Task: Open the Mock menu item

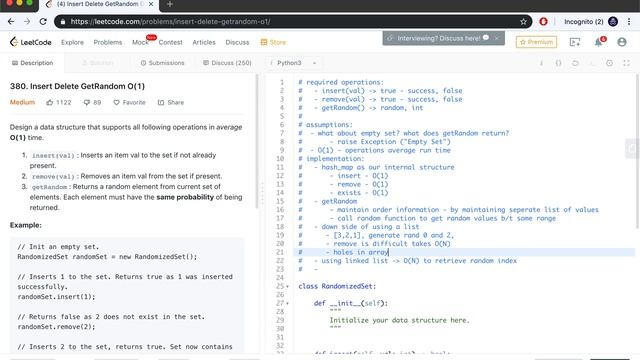Action: click(x=140, y=42)
